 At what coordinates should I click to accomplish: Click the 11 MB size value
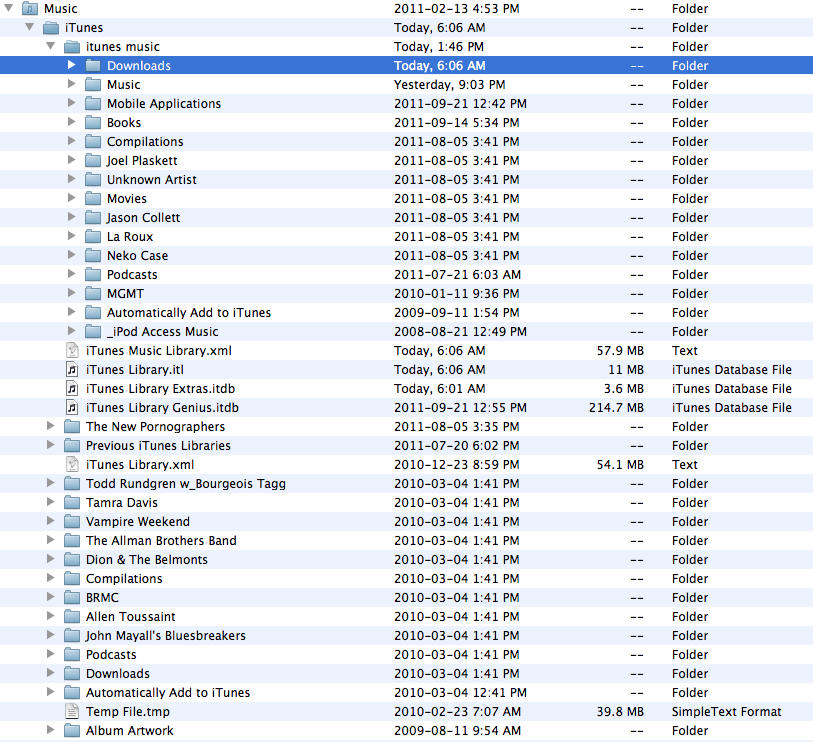pyautogui.click(x=626, y=370)
